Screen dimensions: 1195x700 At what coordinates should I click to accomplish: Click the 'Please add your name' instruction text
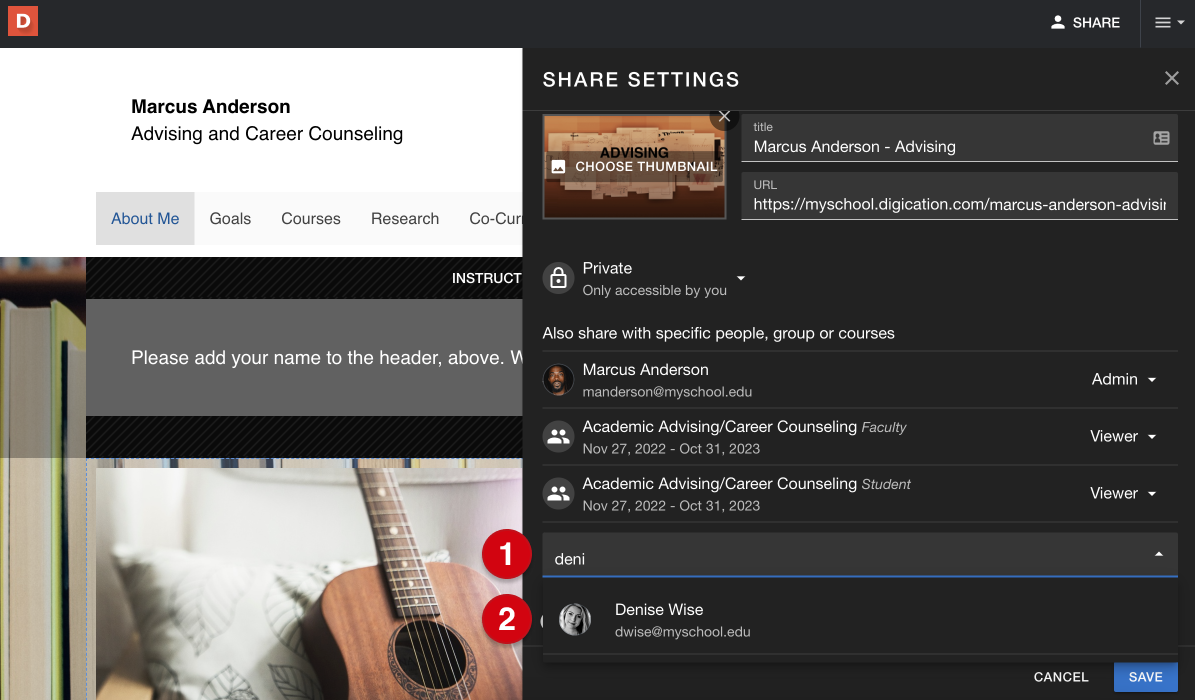tap(327, 358)
